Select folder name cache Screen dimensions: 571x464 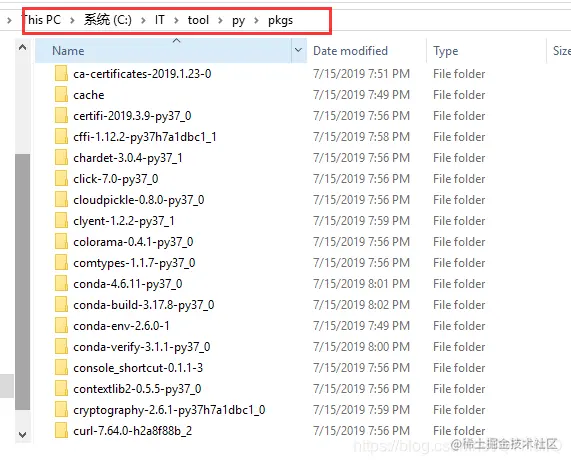pyautogui.click(x=89, y=95)
